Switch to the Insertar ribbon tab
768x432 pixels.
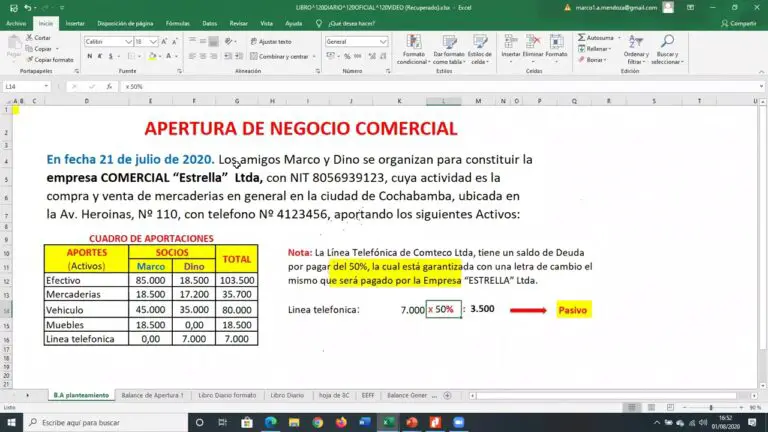75,24
